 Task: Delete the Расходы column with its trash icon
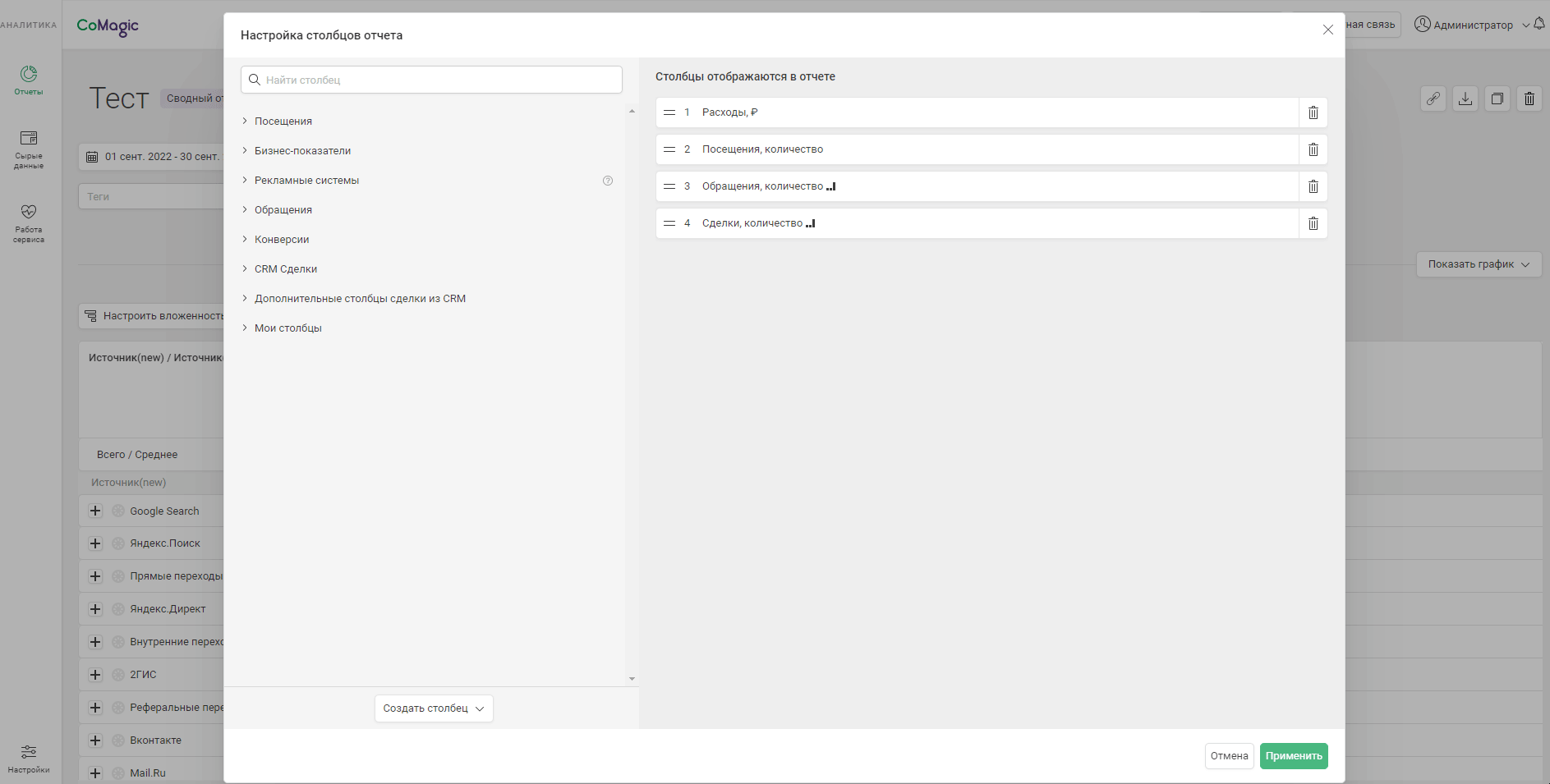(1313, 112)
